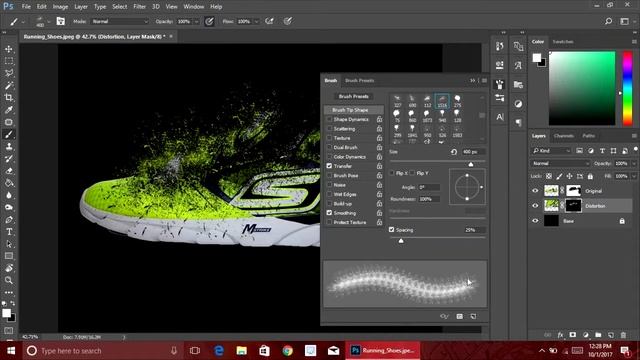This screenshot has width=640, height=360.
Task: Open the layer Opacity dropdown arrow
Action: [x=634, y=163]
